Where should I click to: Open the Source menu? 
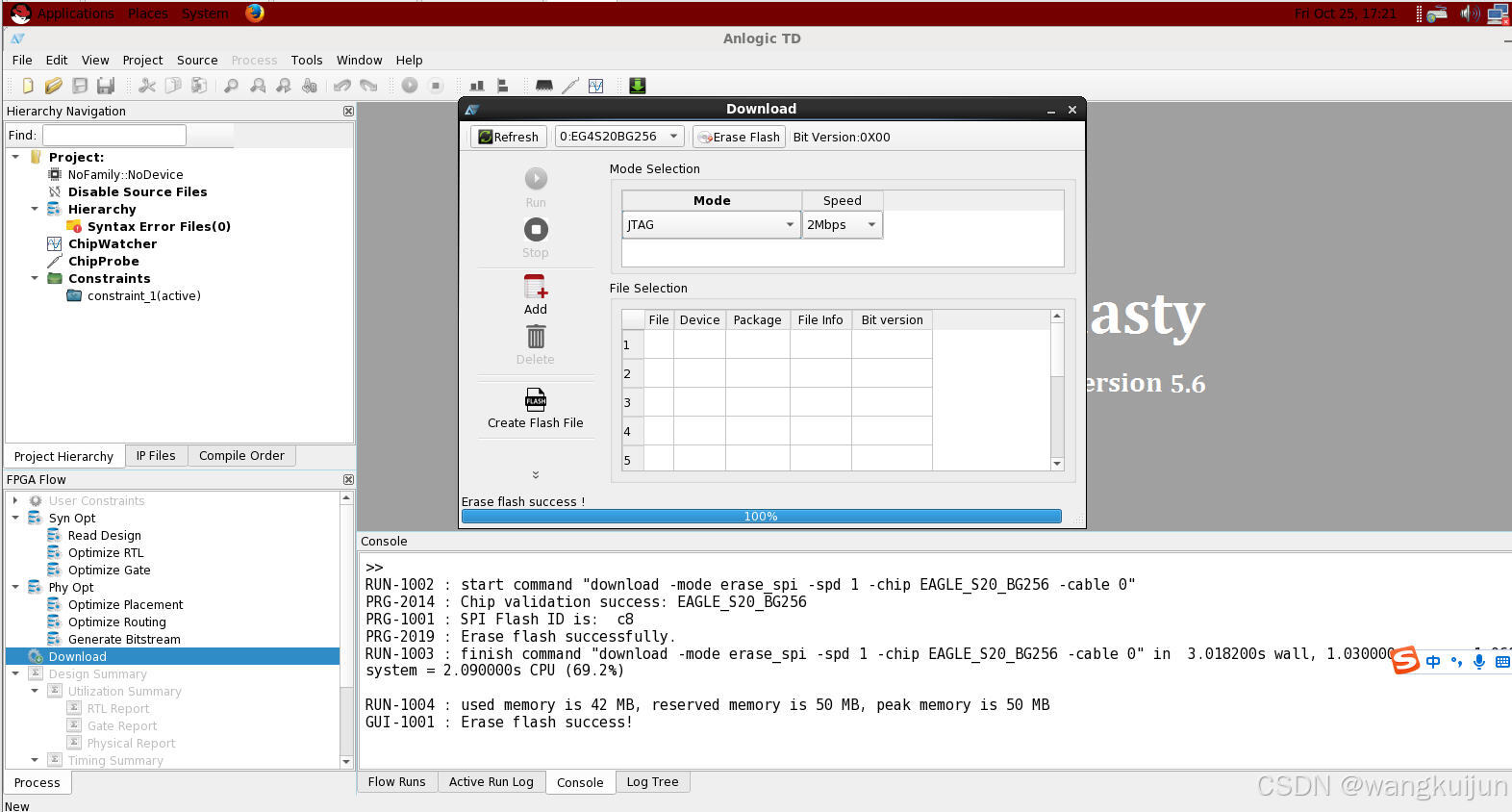[197, 60]
